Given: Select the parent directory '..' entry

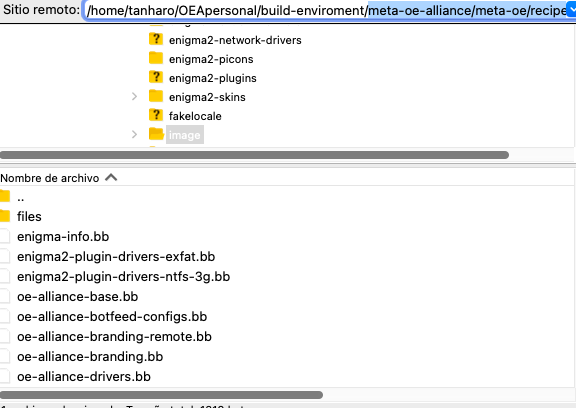Looking at the screenshot, I should tap(21, 198).
